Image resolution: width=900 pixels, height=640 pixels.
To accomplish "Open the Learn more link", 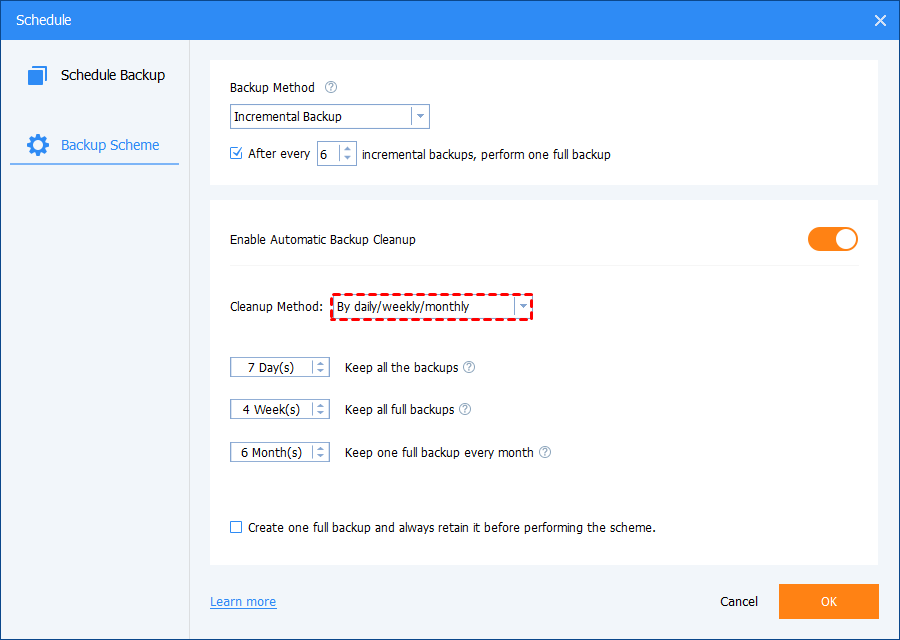I will 243,602.
